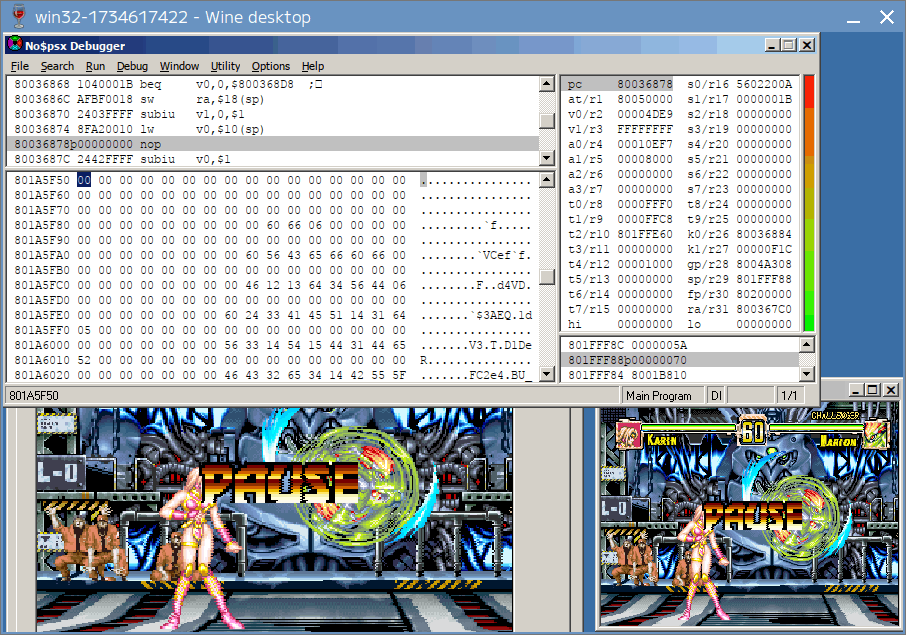Minimize the No$psx Debugger window
The image size is (906, 635).
[x=772, y=44]
